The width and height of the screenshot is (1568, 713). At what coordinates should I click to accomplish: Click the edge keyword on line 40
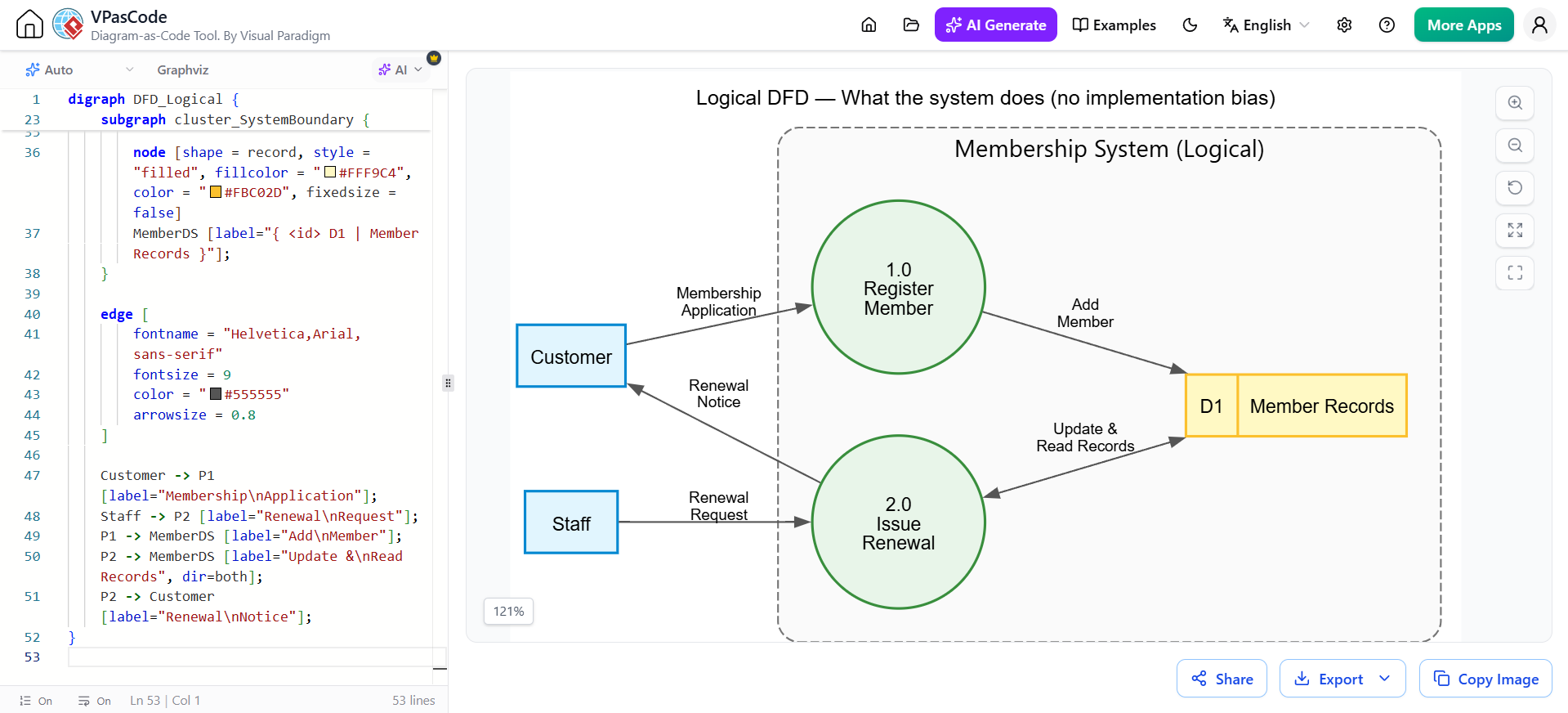point(116,314)
